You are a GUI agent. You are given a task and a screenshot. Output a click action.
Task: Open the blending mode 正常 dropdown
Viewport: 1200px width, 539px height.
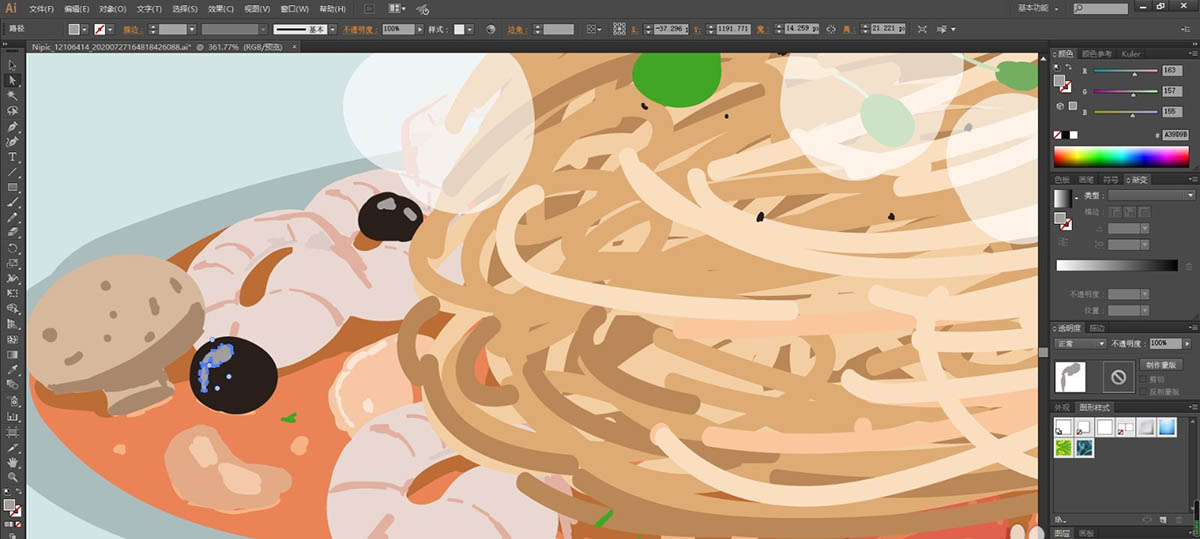point(1081,343)
